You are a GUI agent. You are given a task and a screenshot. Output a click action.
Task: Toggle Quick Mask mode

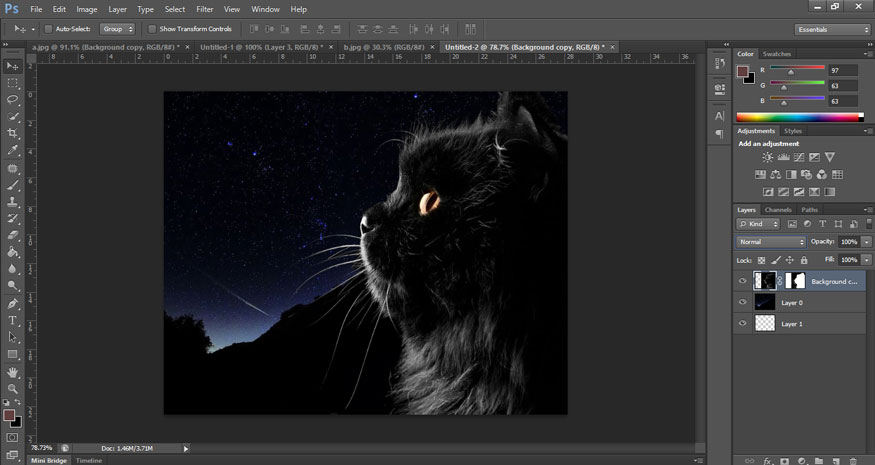tap(12, 438)
